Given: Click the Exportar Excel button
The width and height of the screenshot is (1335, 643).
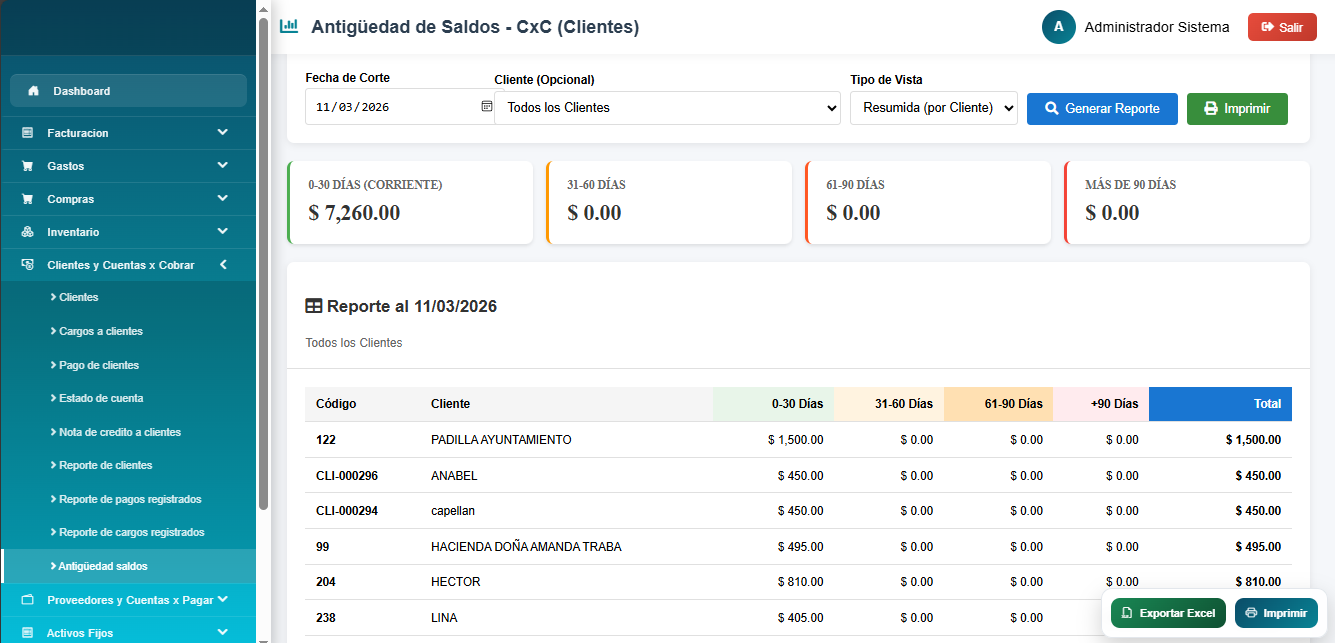Looking at the screenshot, I should click(x=1168, y=613).
